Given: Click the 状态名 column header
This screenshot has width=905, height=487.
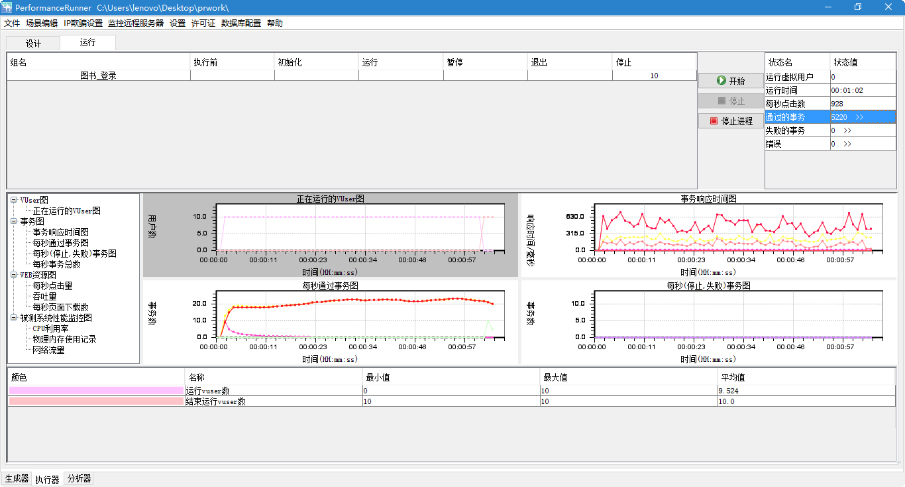Looking at the screenshot, I should click(x=798, y=62).
